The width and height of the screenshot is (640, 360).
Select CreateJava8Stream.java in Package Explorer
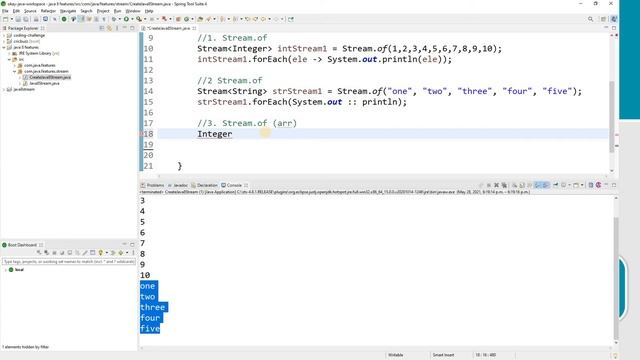[x=50, y=77]
